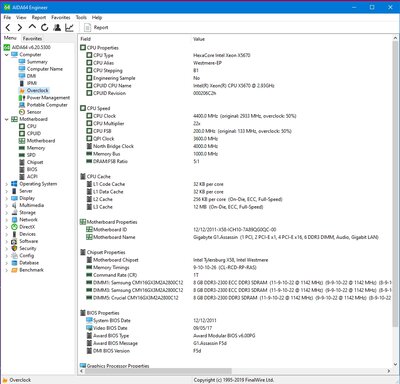Click the user profile toolbar icon
Screen dimensions: 400x384
pos(57,27)
